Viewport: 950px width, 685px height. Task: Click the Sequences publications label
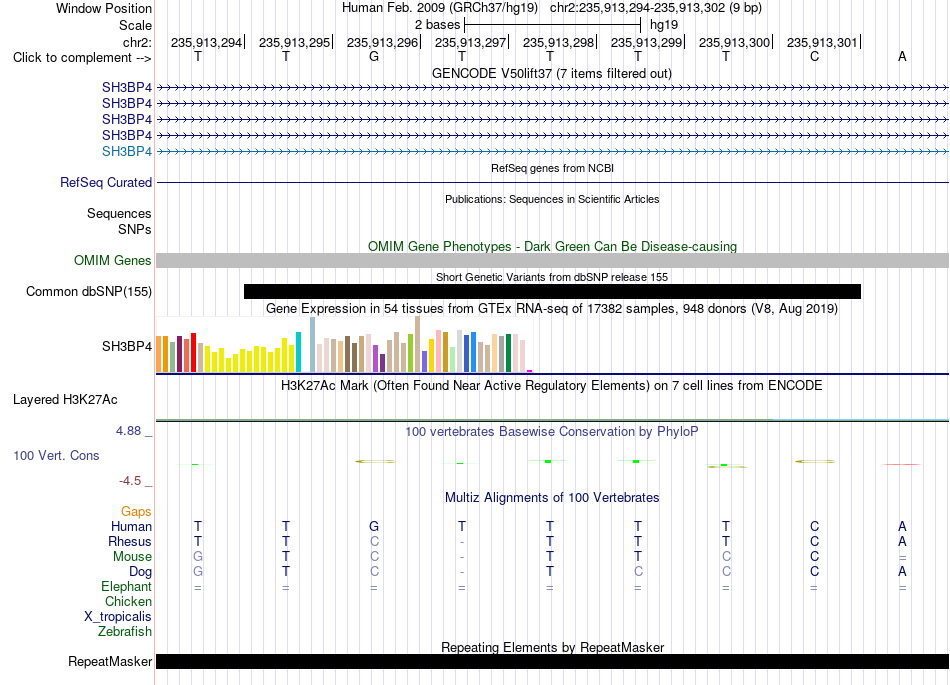[x=119, y=213]
